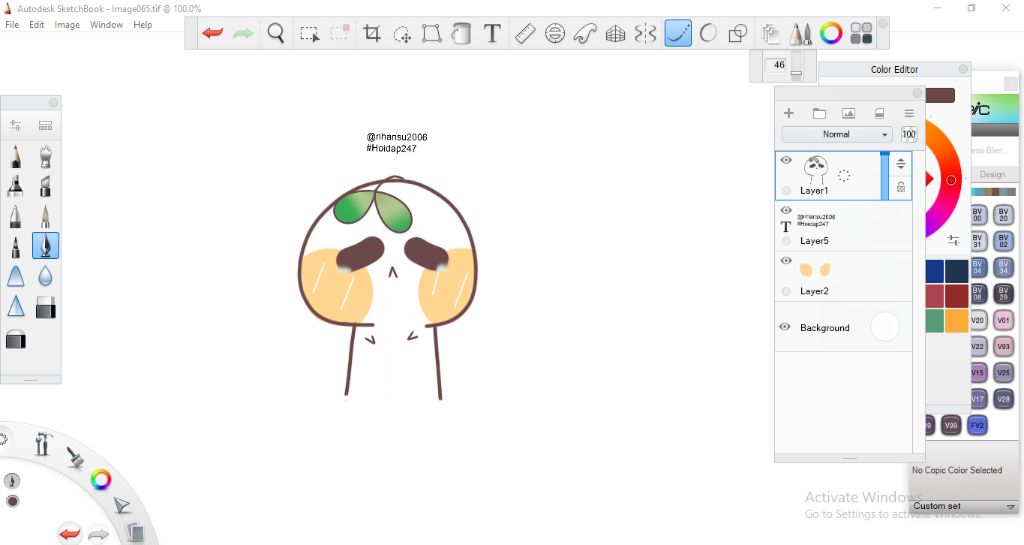This screenshot has width=1024, height=545.
Task: Open the File menu
Action: [x=12, y=25]
